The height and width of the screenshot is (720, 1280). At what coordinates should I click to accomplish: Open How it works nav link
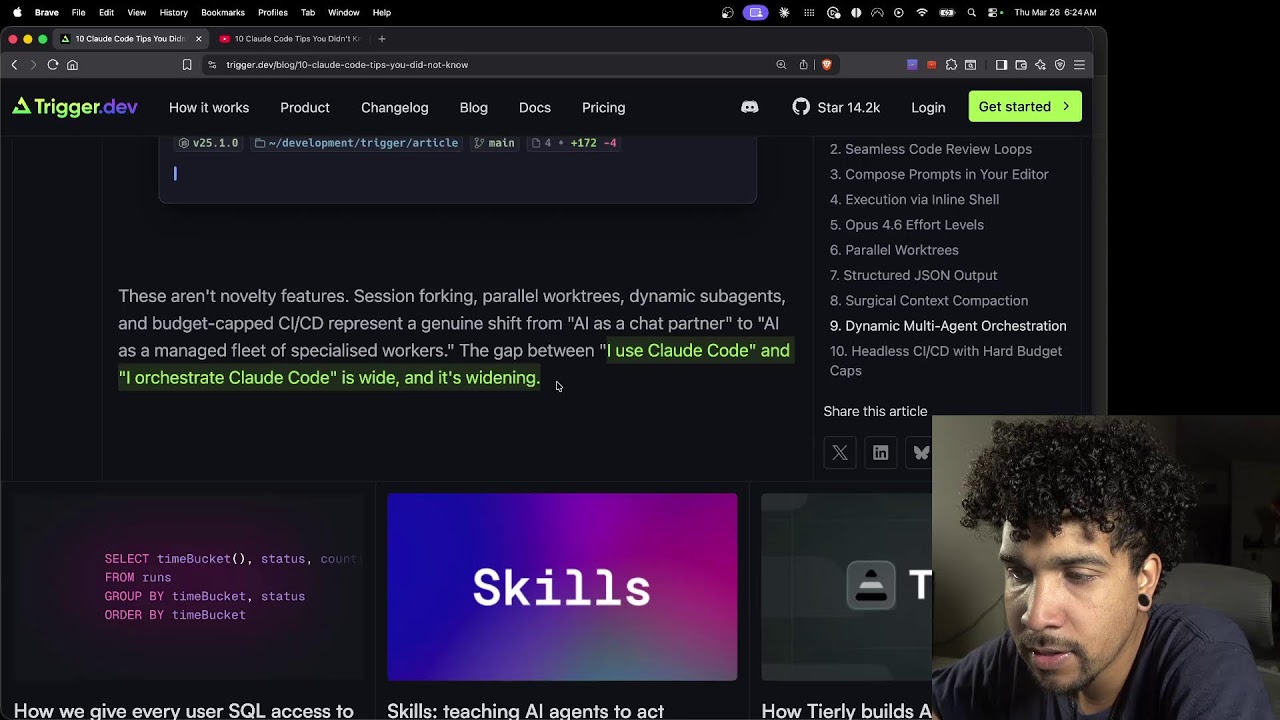click(209, 107)
